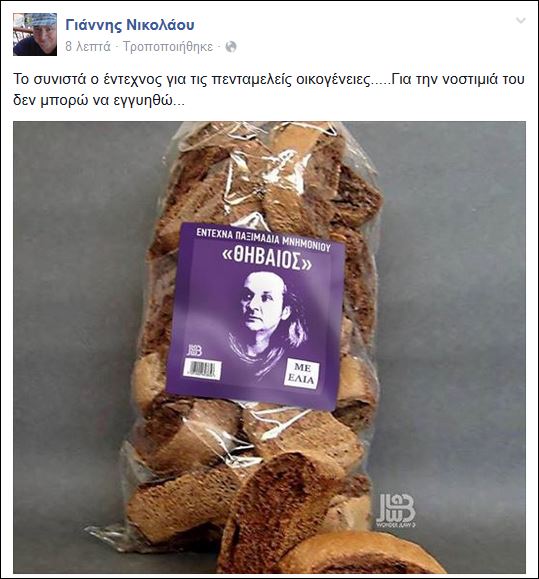Click the 'δεν μπορώ να εγγυηθώ...' text line

click(x=99, y=100)
